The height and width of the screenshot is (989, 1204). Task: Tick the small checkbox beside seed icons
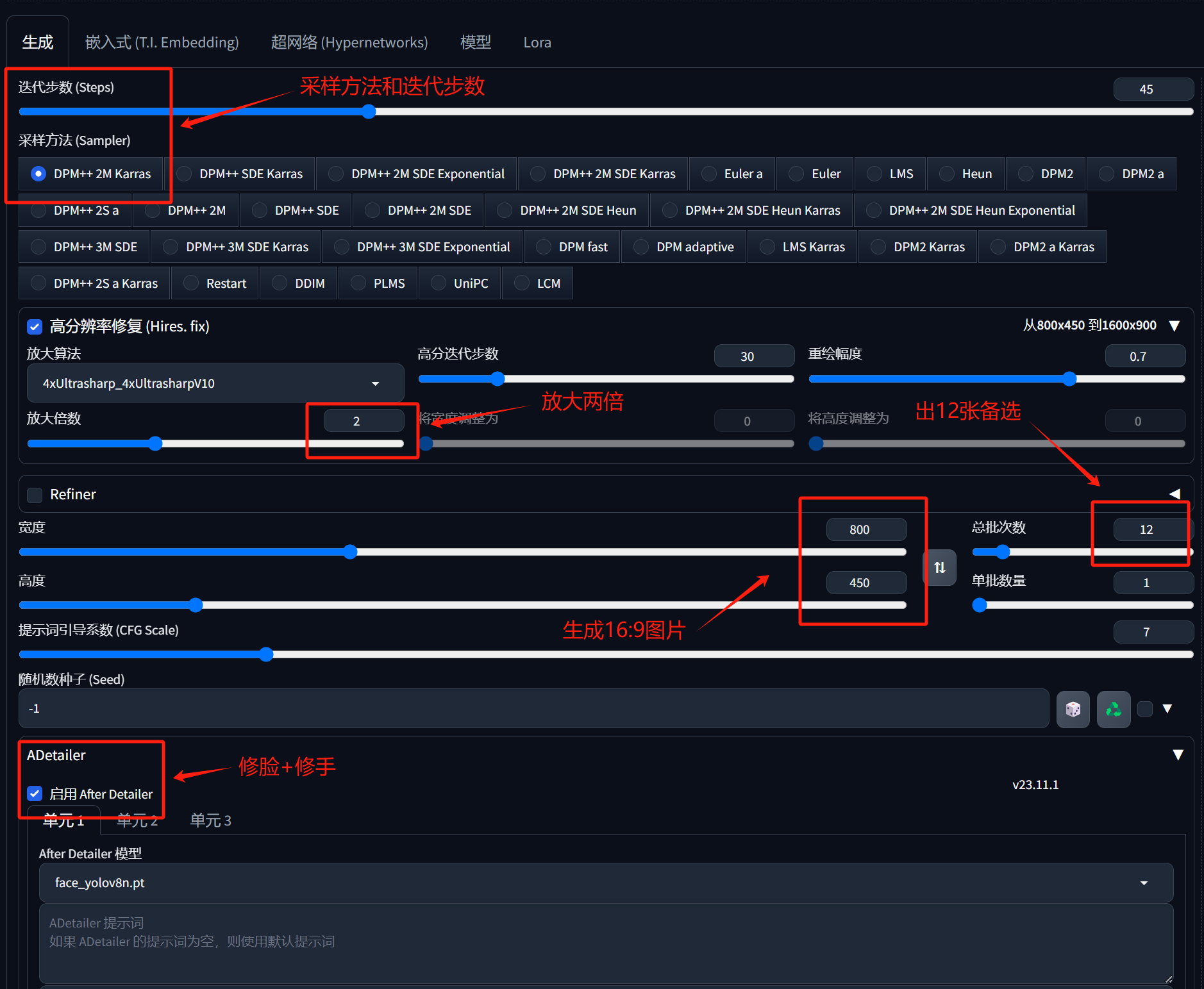pyautogui.click(x=1144, y=709)
